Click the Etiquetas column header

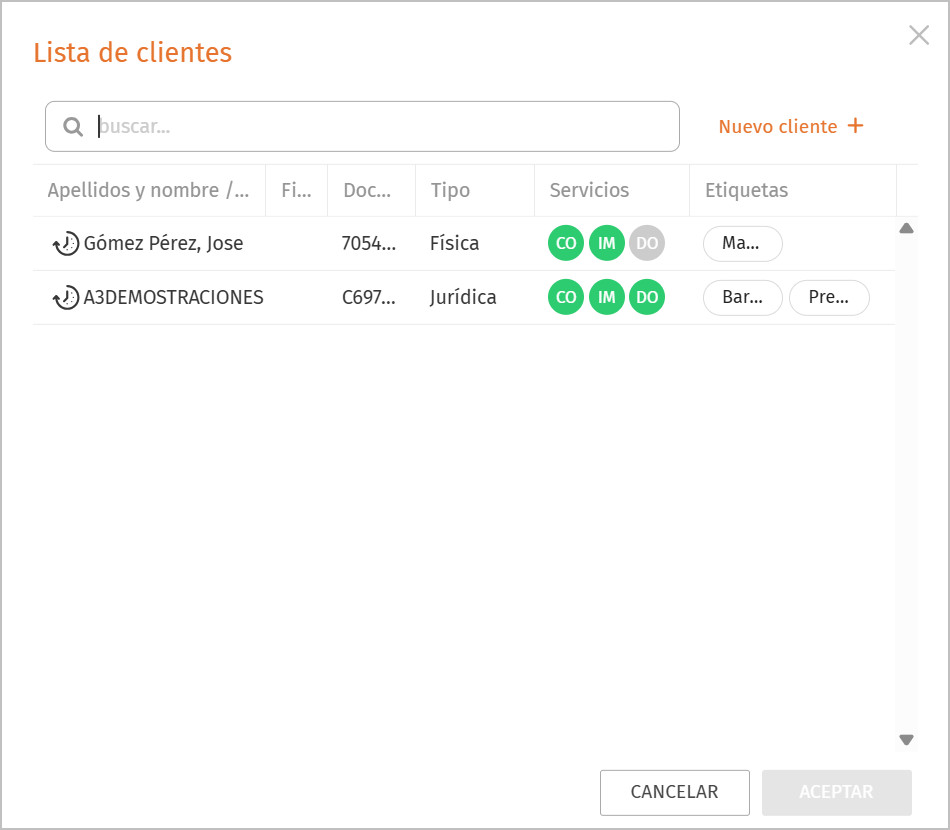[792, 190]
